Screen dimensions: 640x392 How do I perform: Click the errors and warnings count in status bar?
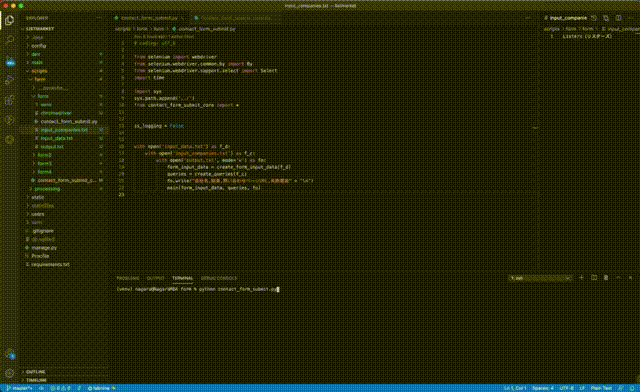[x=60, y=388]
